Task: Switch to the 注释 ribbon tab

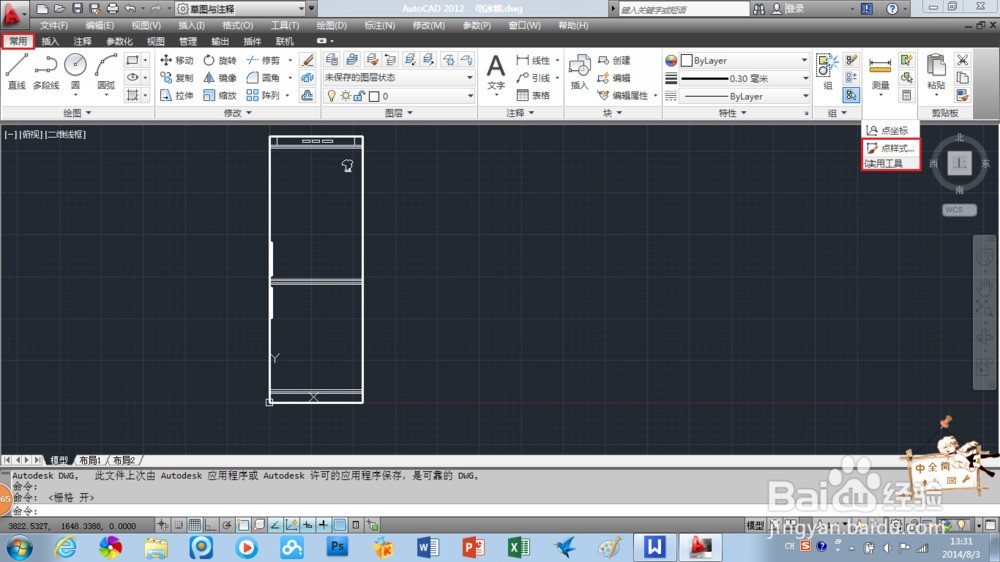Action: tap(82, 42)
